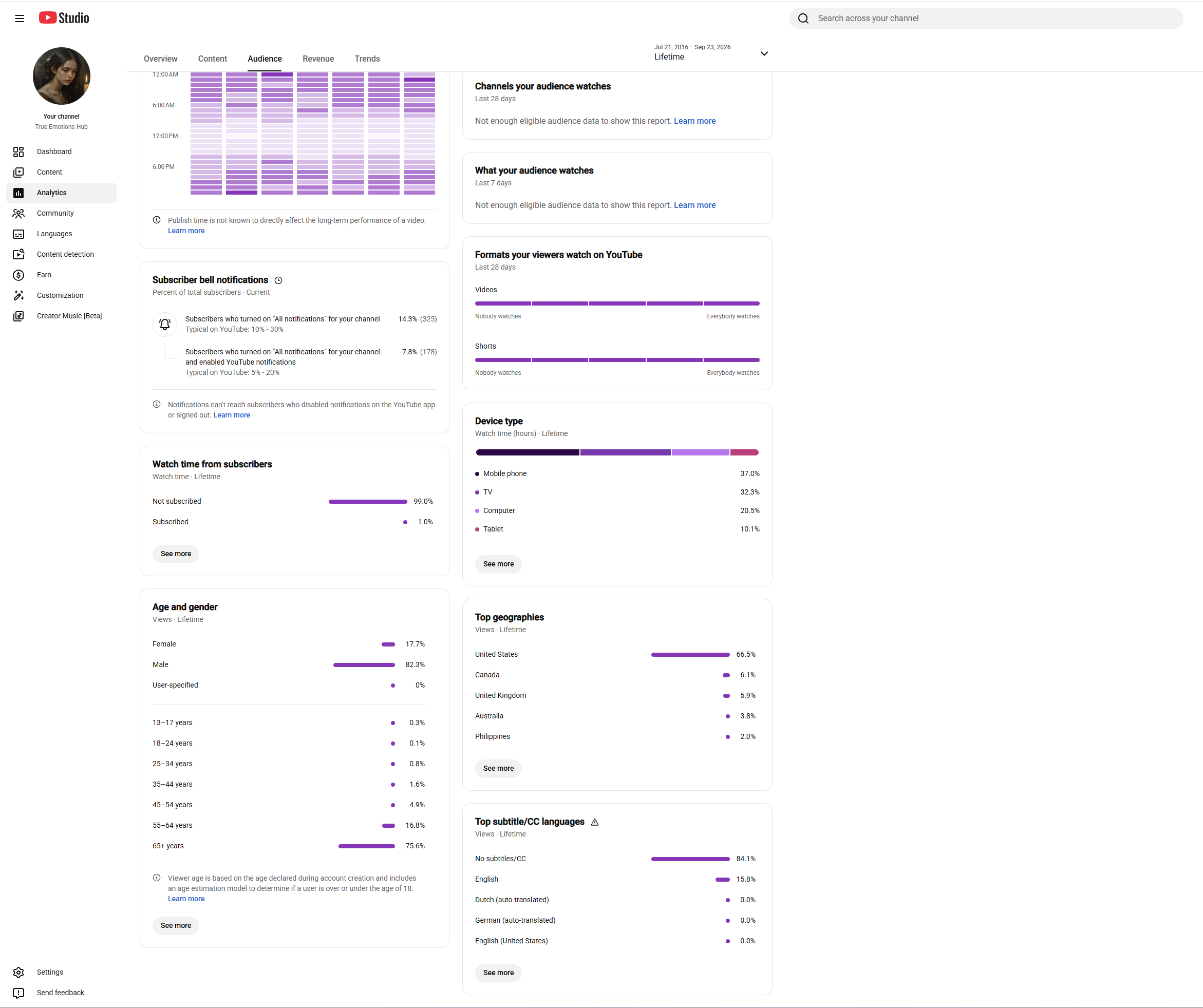Open Learn more under Viewer age note
Screen dimensions: 1203x1008
[x=186, y=899]
